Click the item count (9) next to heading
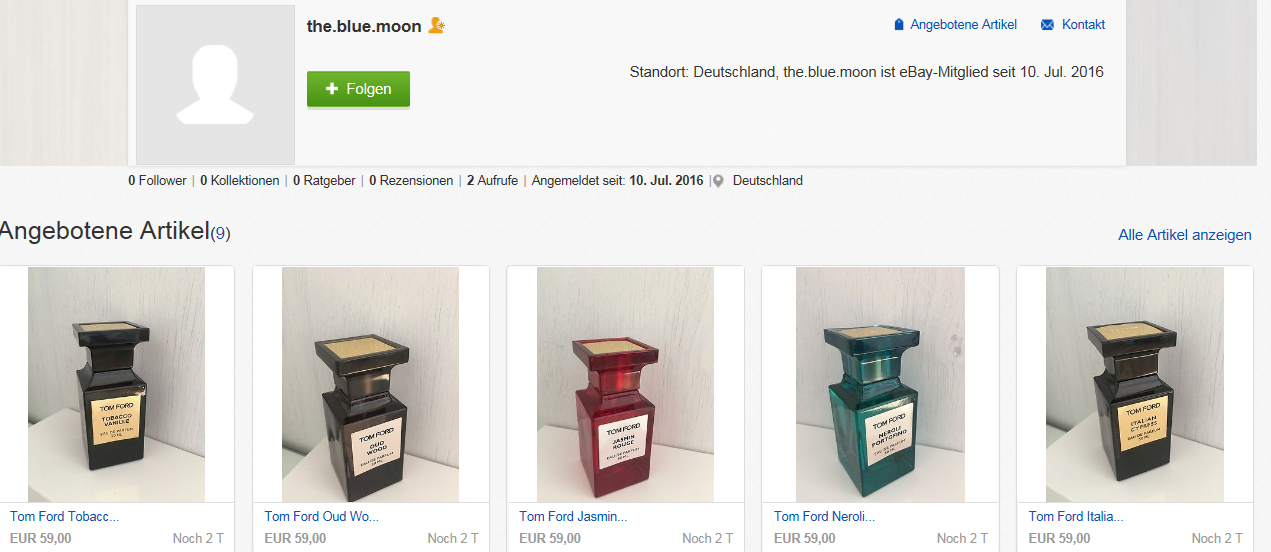 pos(220,233)
